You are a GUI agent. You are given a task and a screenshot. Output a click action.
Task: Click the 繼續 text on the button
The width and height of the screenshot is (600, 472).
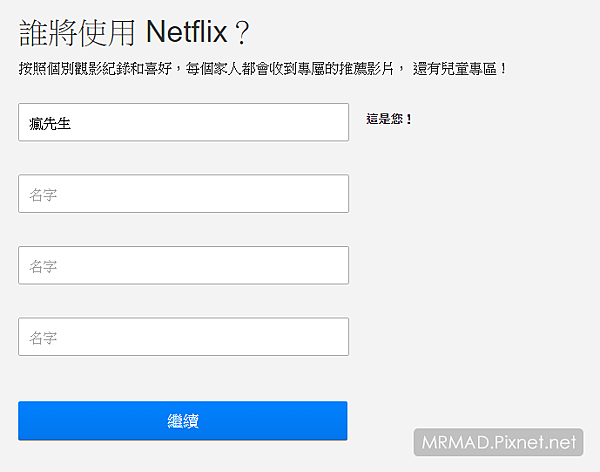183,421
